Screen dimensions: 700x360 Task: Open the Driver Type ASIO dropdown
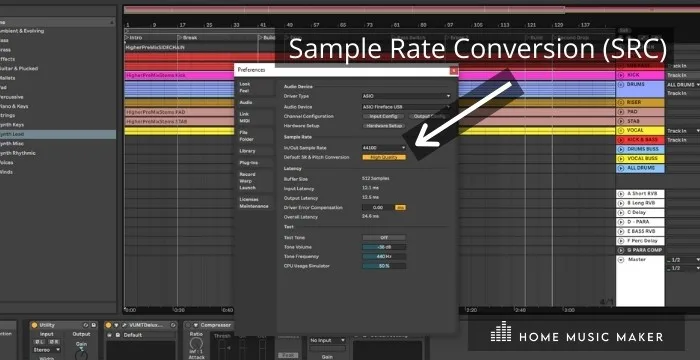click(406, 96)
